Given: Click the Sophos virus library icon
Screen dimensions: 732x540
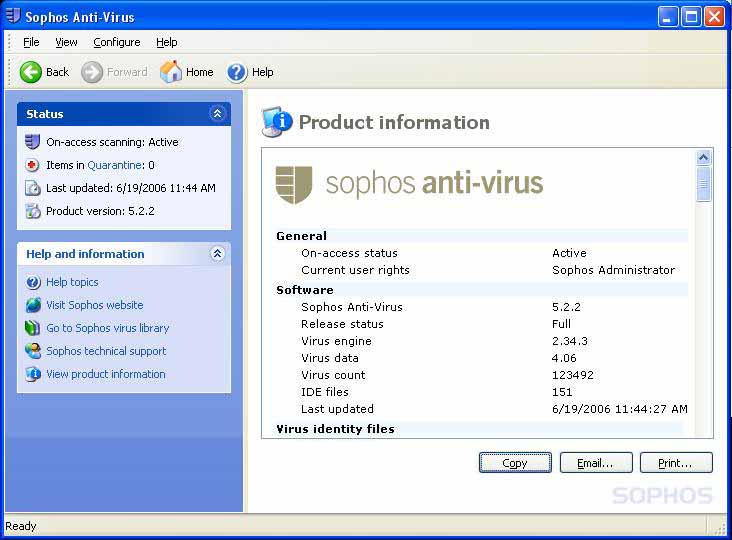Looking at the screenshot, I should pos(33,328).
